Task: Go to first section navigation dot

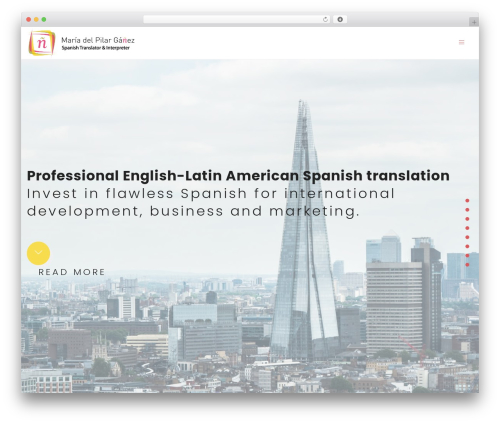Action: click(467, 201)
